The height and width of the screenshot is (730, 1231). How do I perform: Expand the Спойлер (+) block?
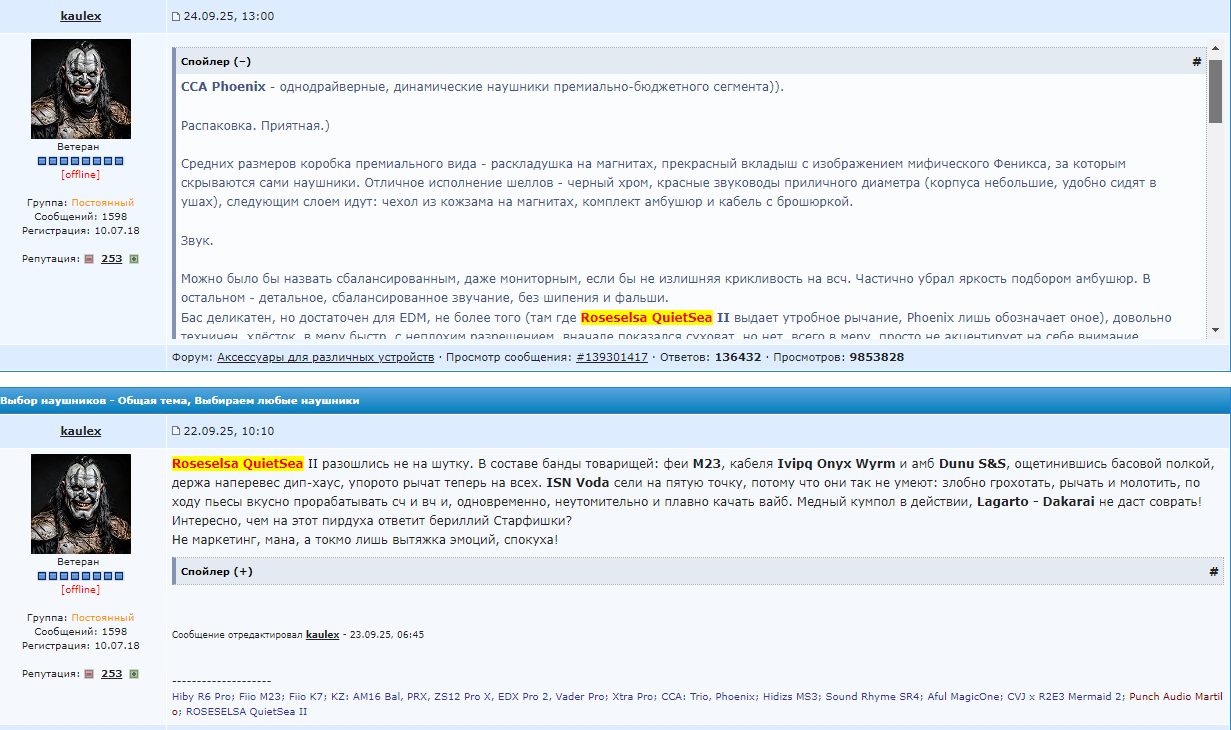[x=217, y=572]
